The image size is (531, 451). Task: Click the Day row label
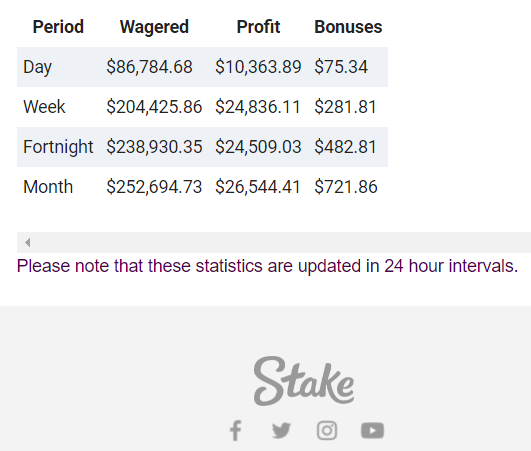tap(37, 67)
